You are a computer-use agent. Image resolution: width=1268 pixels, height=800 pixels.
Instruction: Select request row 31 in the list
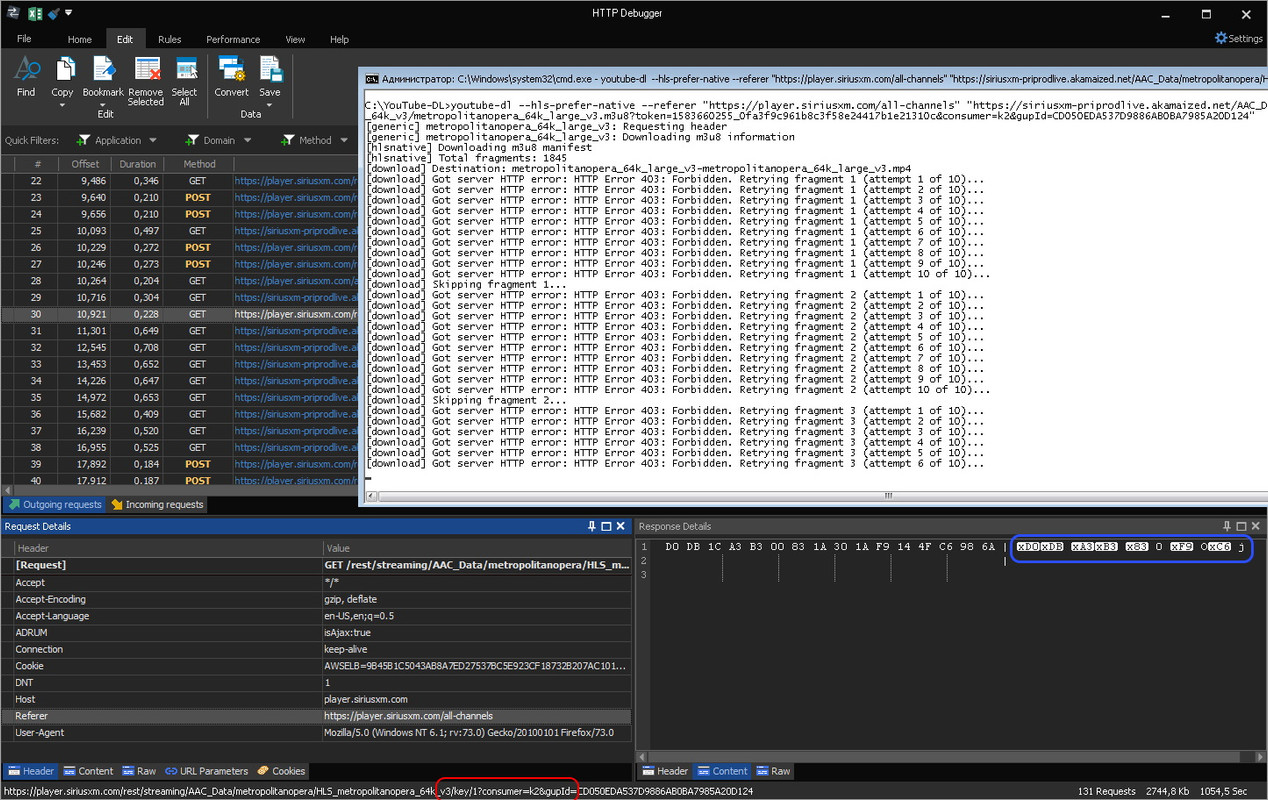pyautogui.click(x=178, y=331)
